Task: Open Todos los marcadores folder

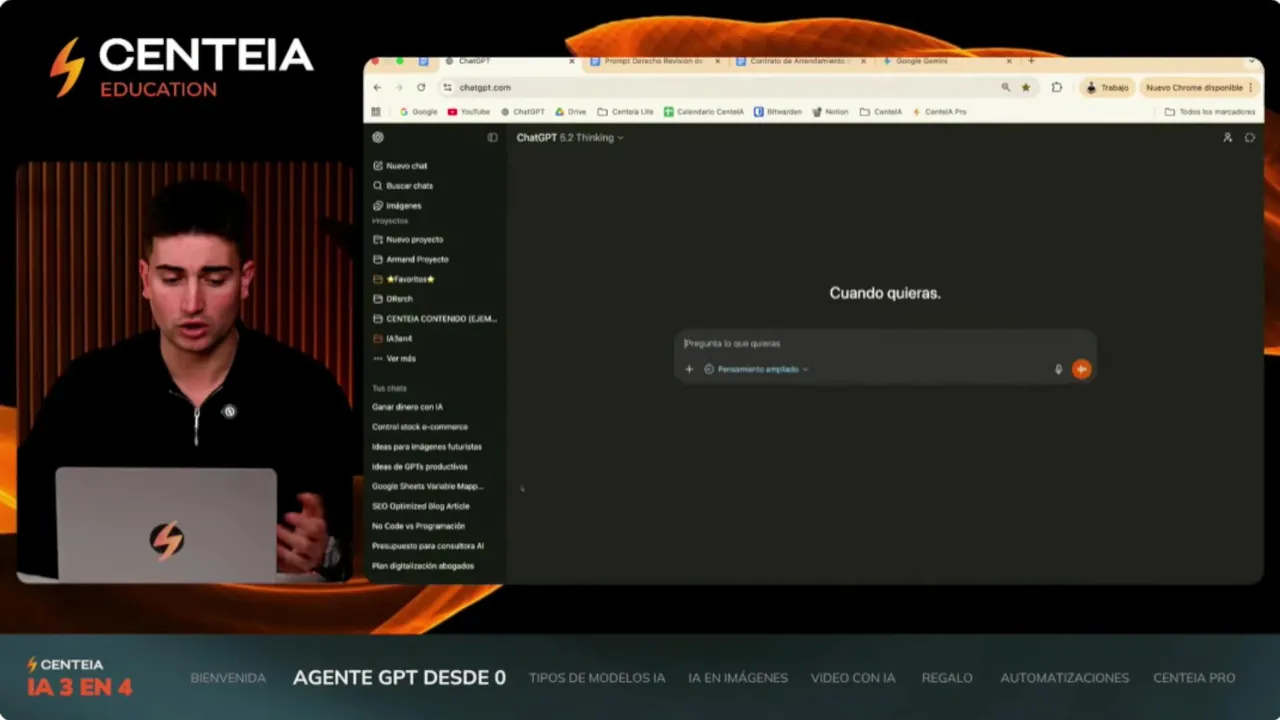Action: [1210, 112]
